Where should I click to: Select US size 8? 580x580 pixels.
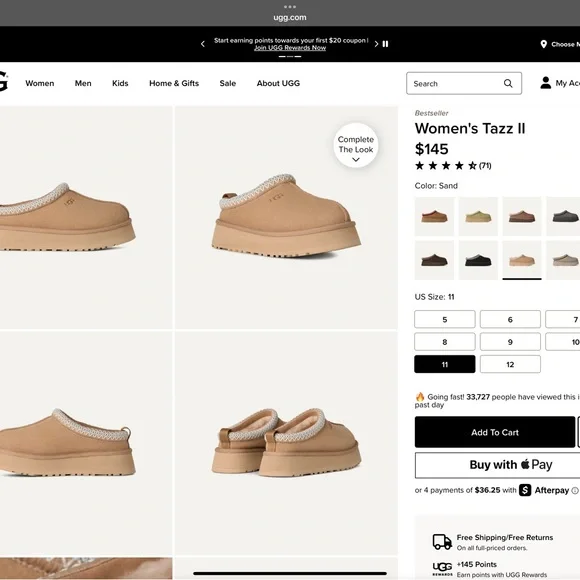445,342
